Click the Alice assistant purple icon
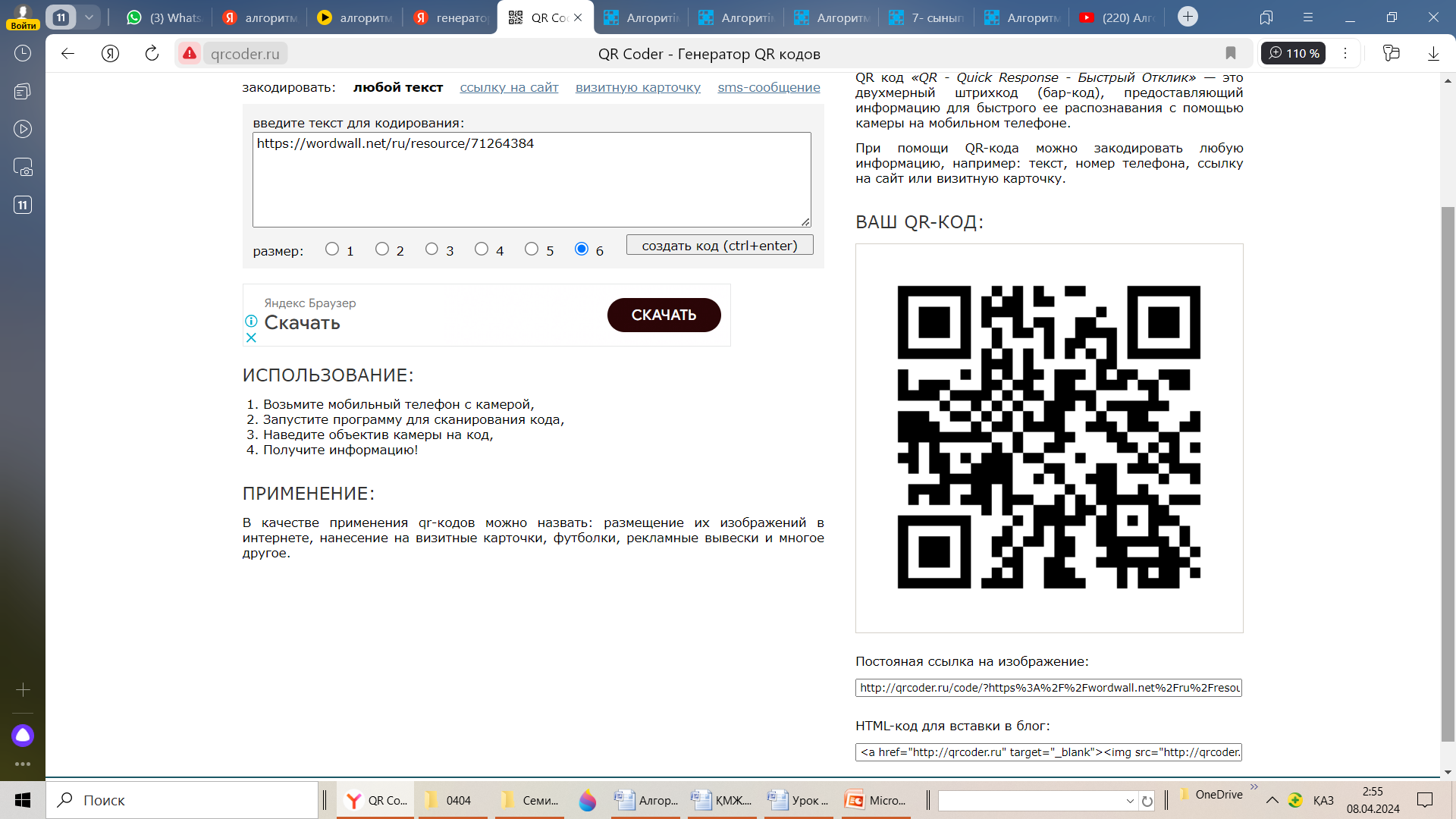This screenshot has height=819, width=1456. click(x=23, y=735)
